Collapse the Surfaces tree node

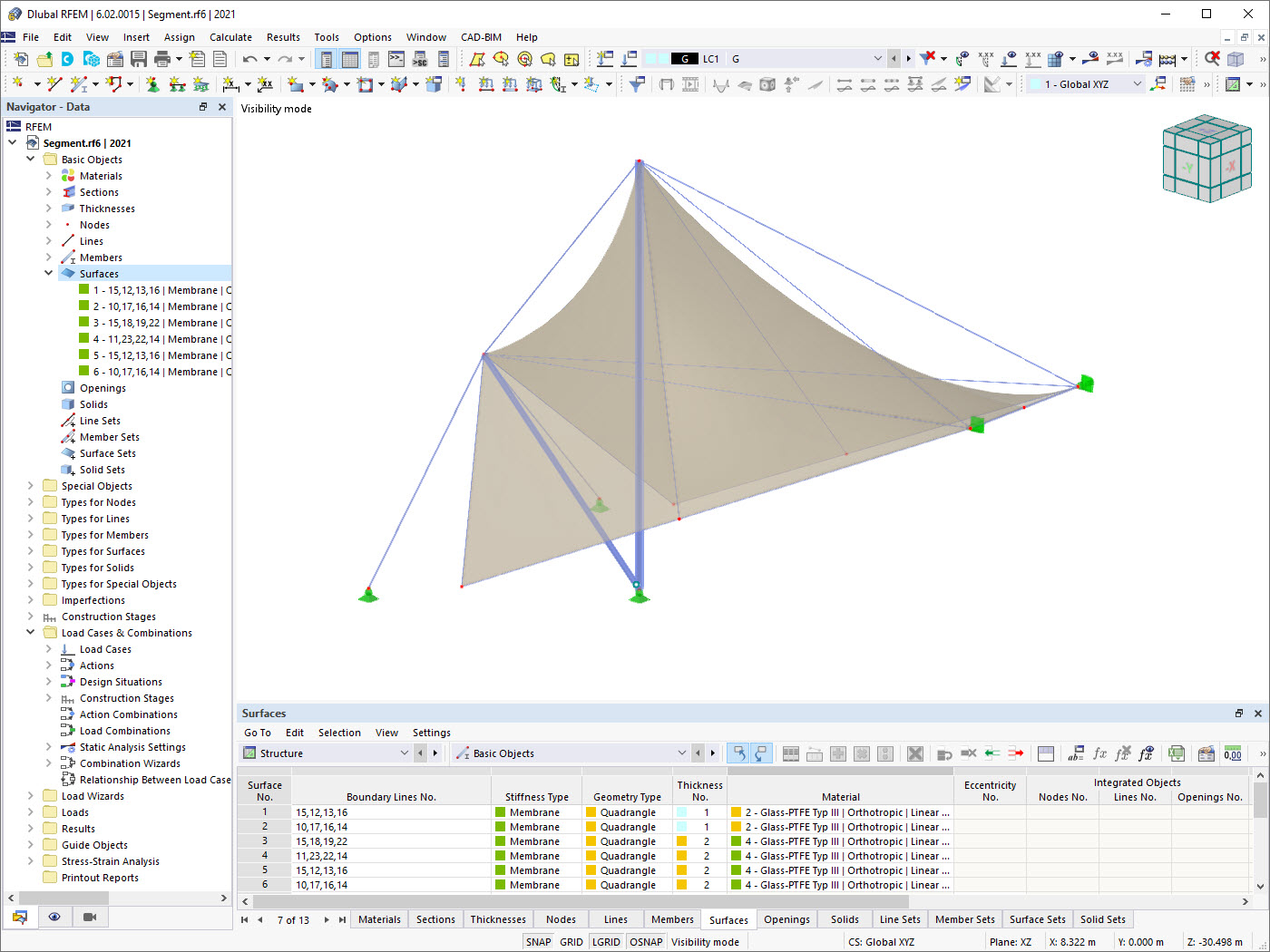point(49,273)
